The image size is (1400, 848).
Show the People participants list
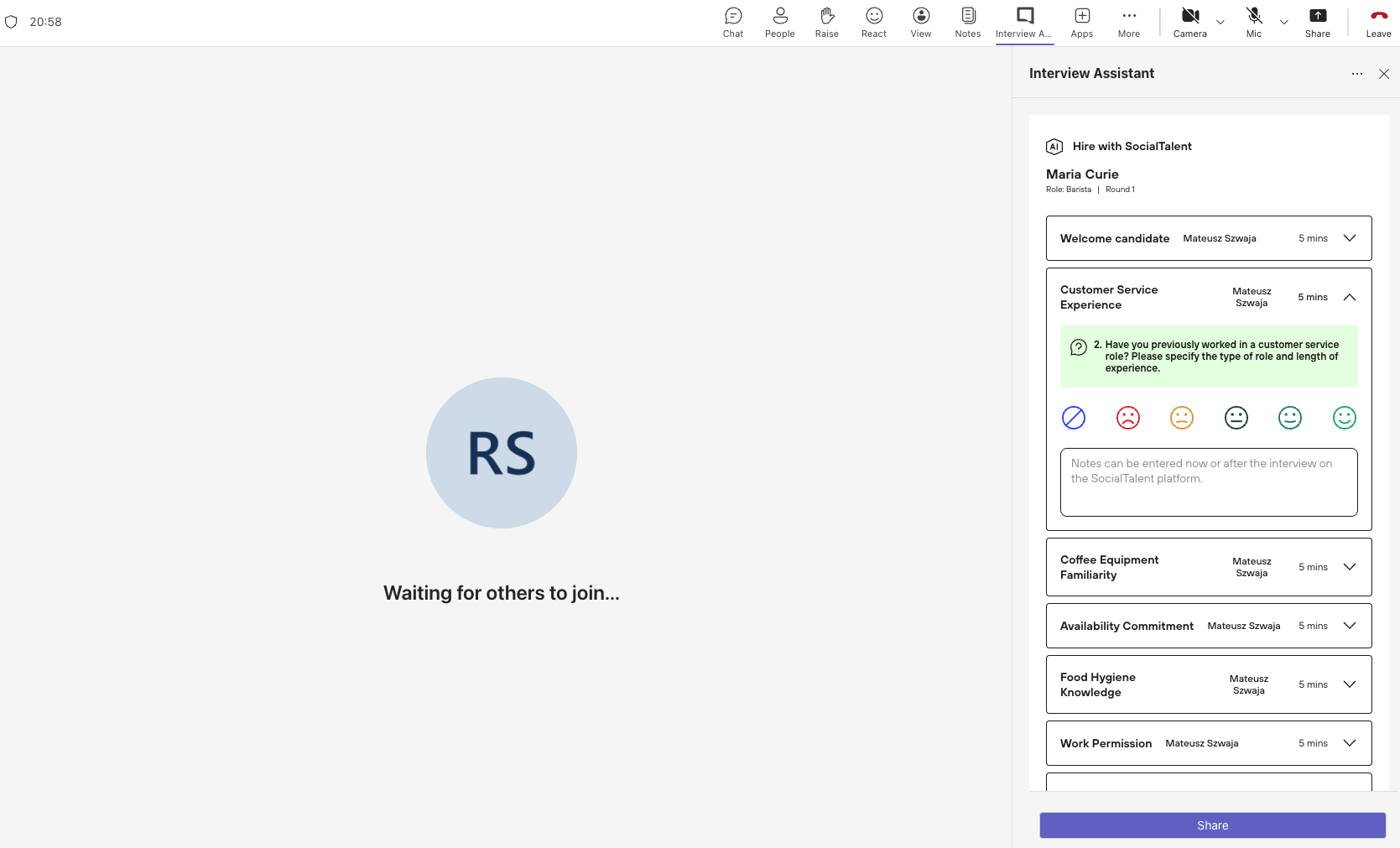coord(779,23)
